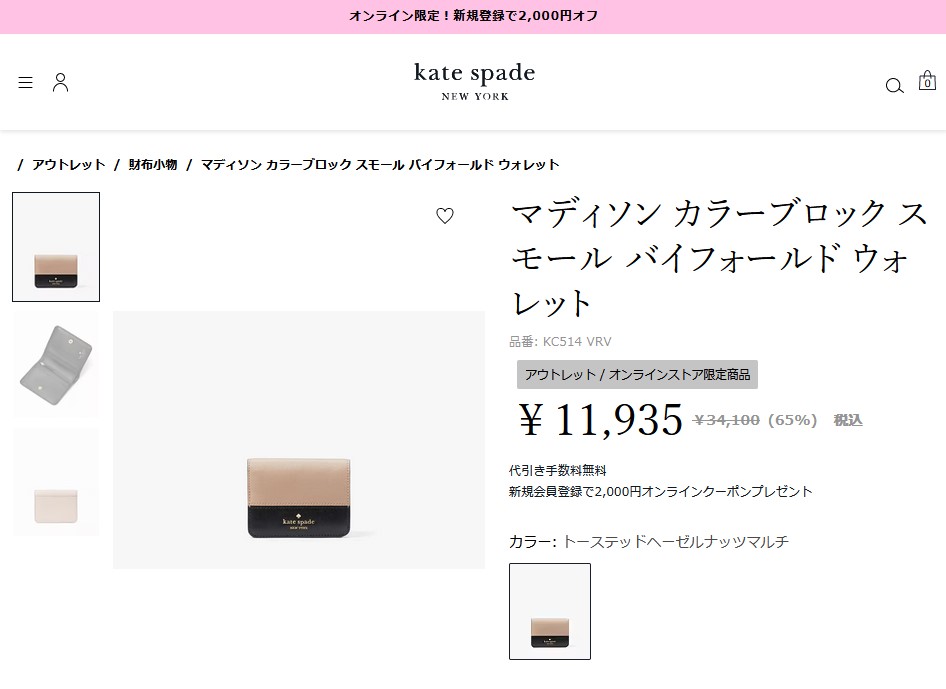This screenshot has height=689, width=946.
Task: Navigate to アウトレット breadcrumb
Action: [x=69, y=165]
